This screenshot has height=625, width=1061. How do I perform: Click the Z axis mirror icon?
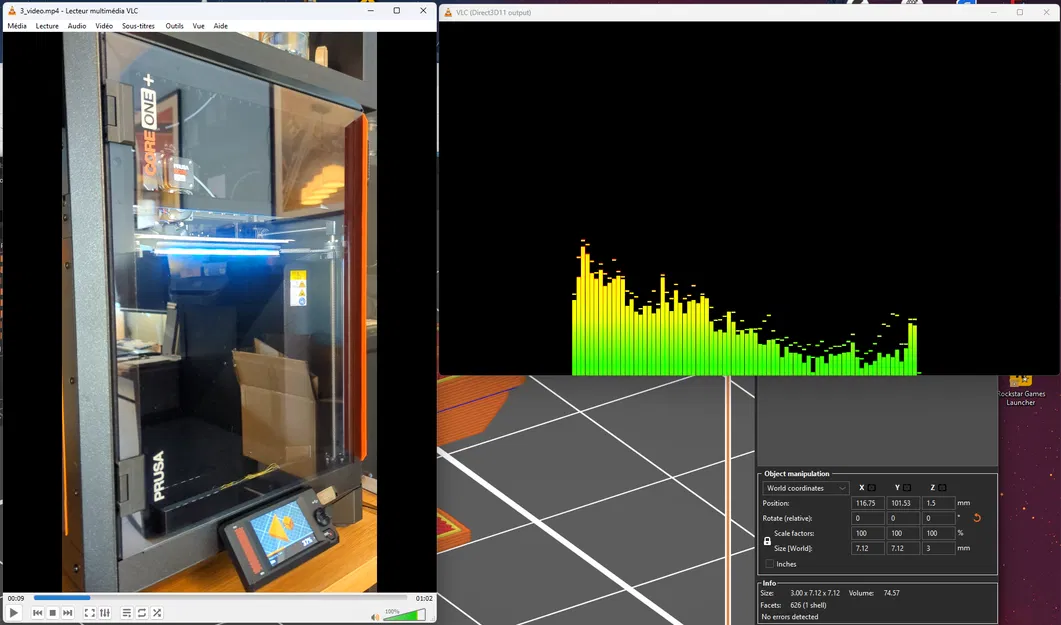942,487
